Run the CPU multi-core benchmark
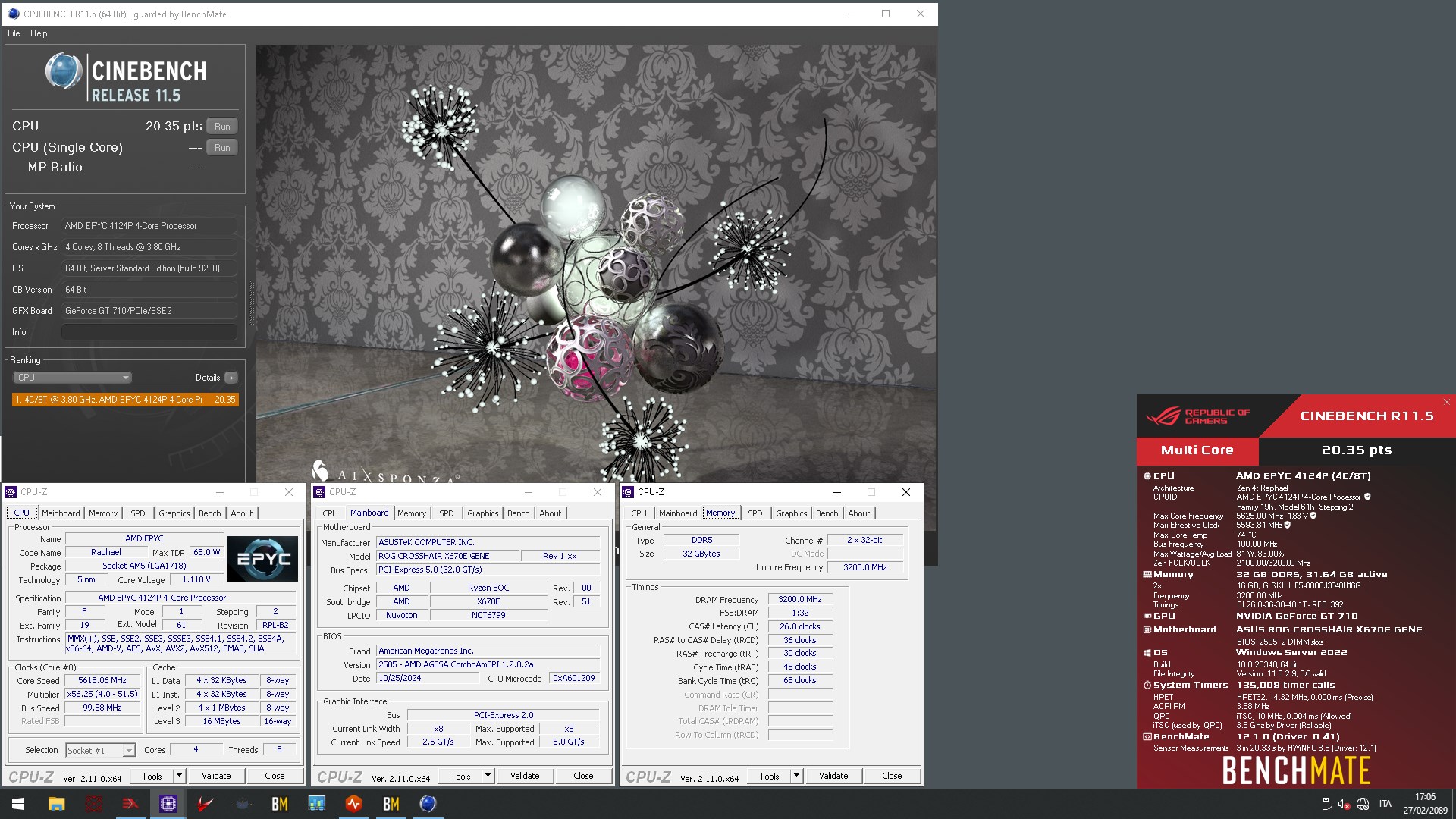The width and height of the screenshot is (1456, 819). coord(222,127)
